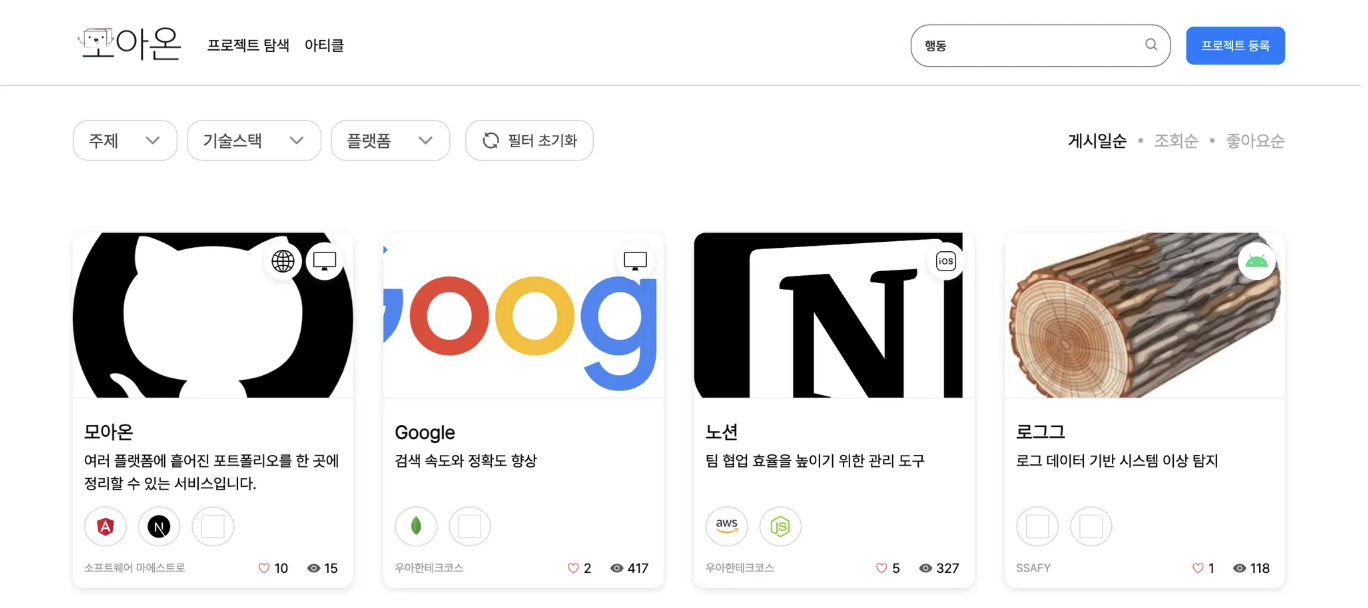Click the Next.js icon on the 모아온 card

159,526
